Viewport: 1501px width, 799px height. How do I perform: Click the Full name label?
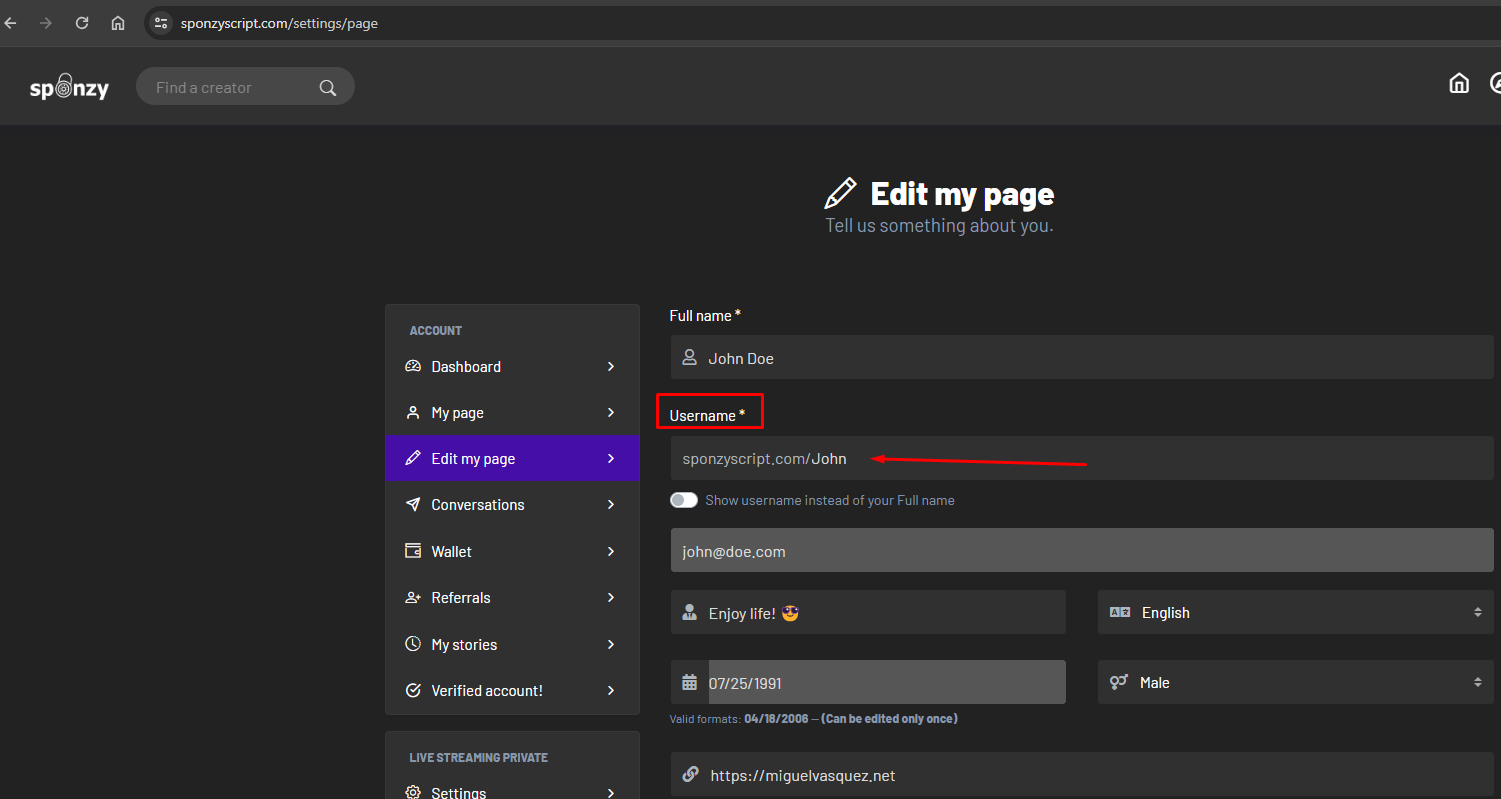705,315
